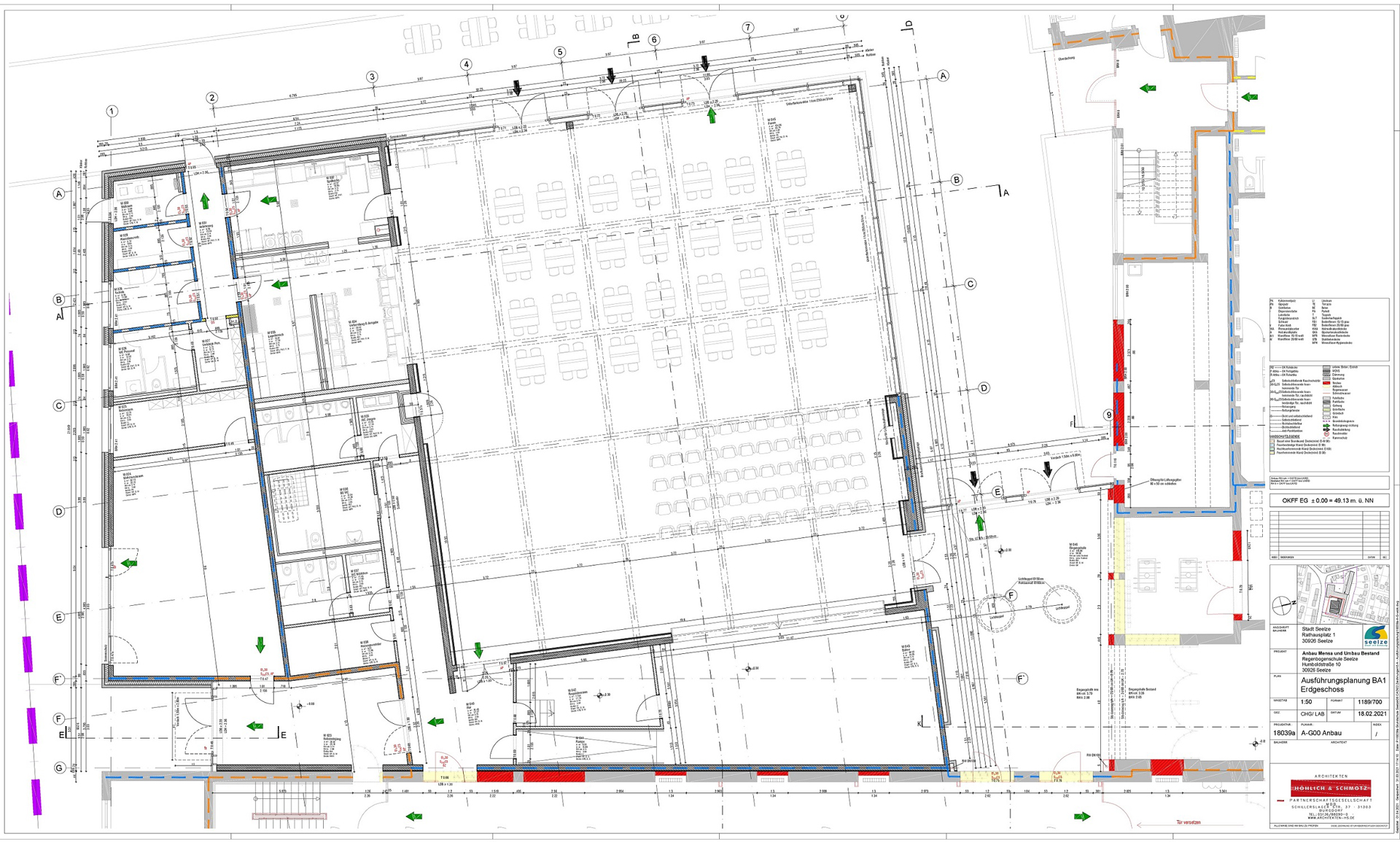Image resolution: width=1400 pixels, height=842 pixels.
Task: Select grid axis bubble number 1
Action: pos(112,112)
